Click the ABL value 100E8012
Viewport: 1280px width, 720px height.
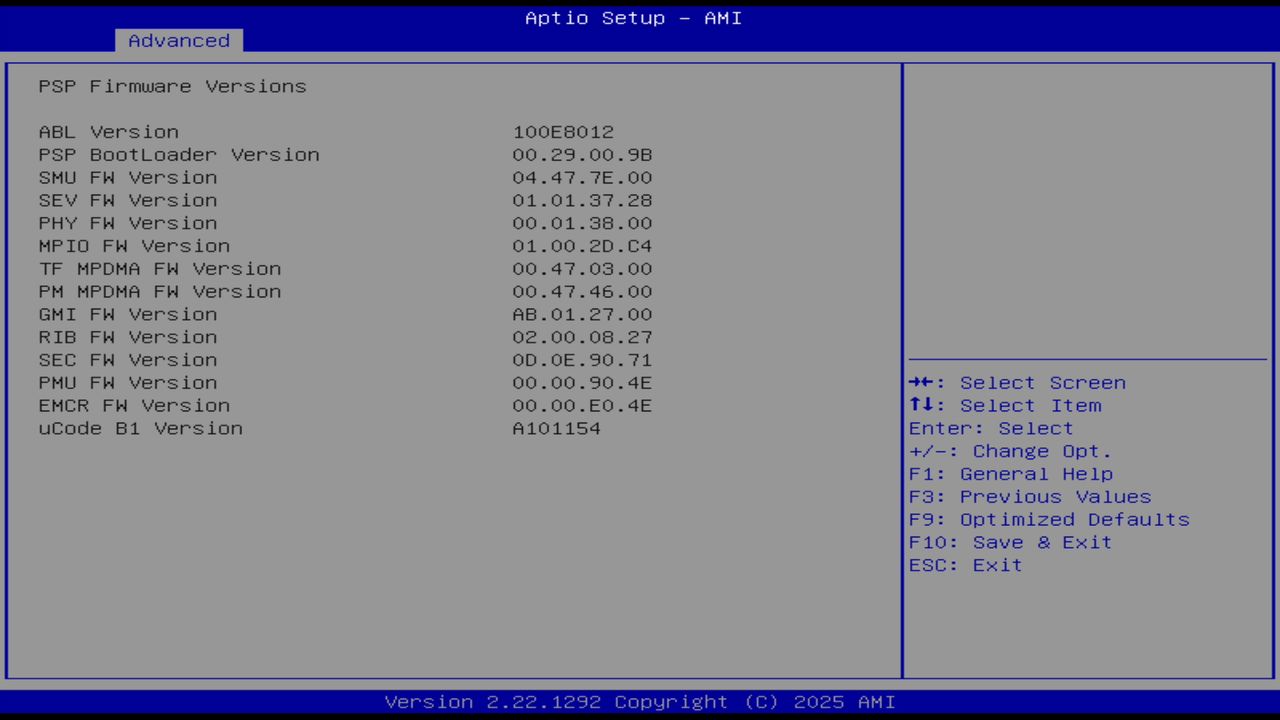563,132
